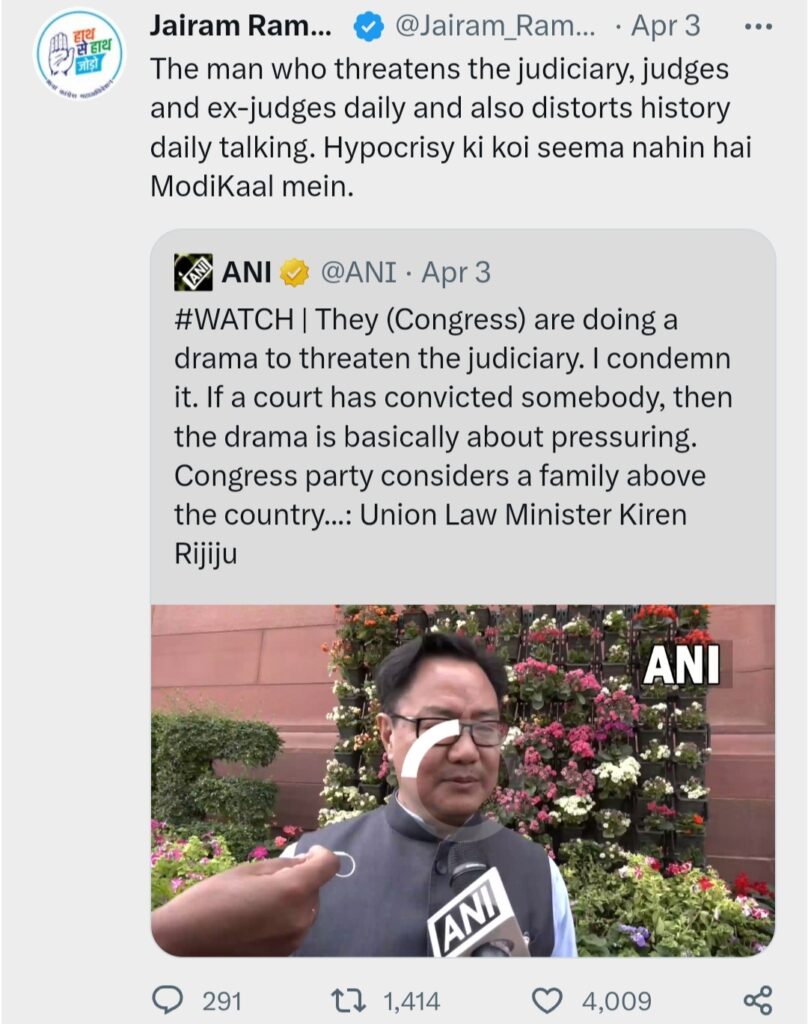Open the quoted @ANI handle
The image size is (808, 1024).
coord(358,272)
